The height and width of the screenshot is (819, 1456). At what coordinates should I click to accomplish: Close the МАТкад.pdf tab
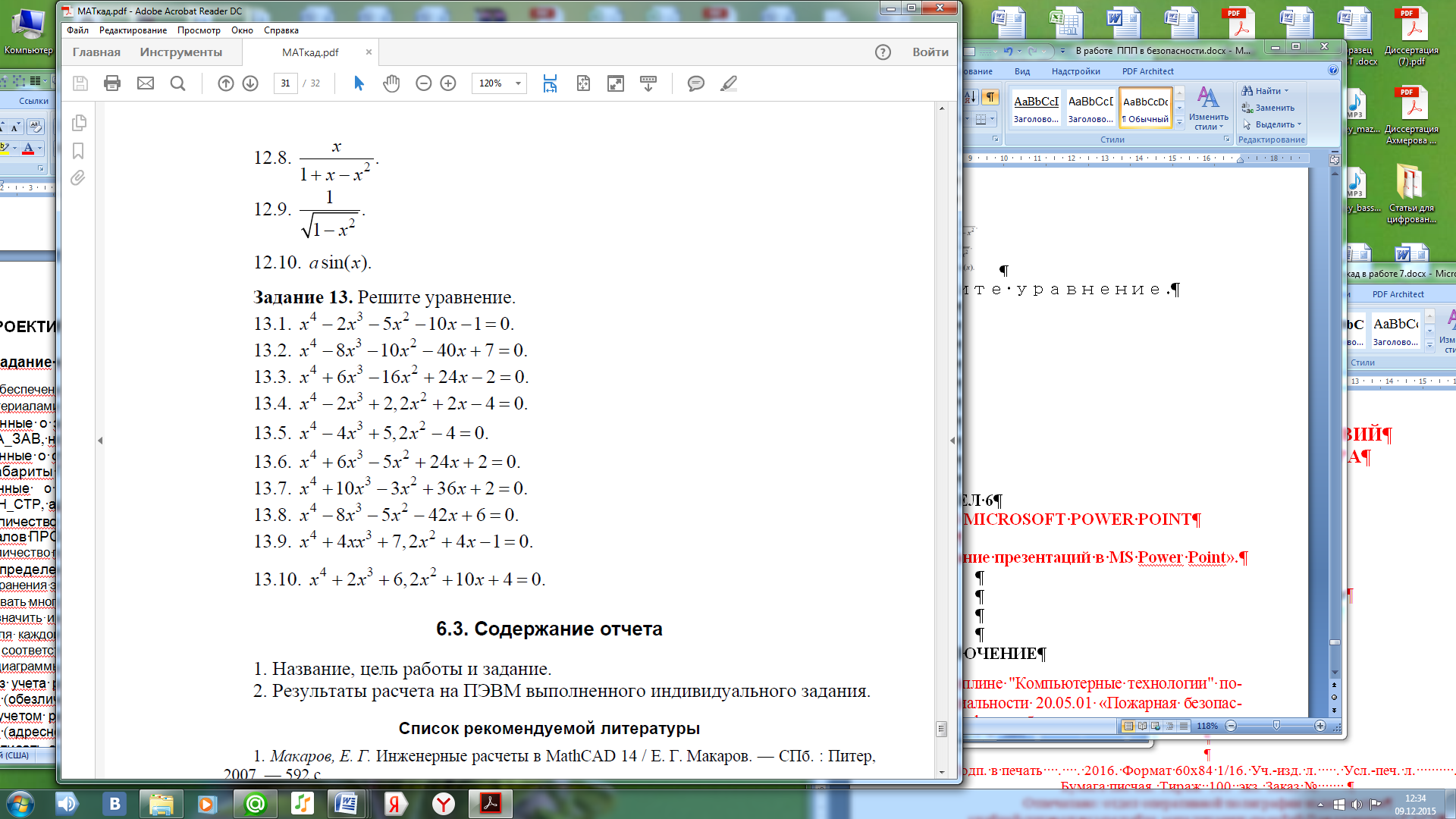[x=369, y=52]
